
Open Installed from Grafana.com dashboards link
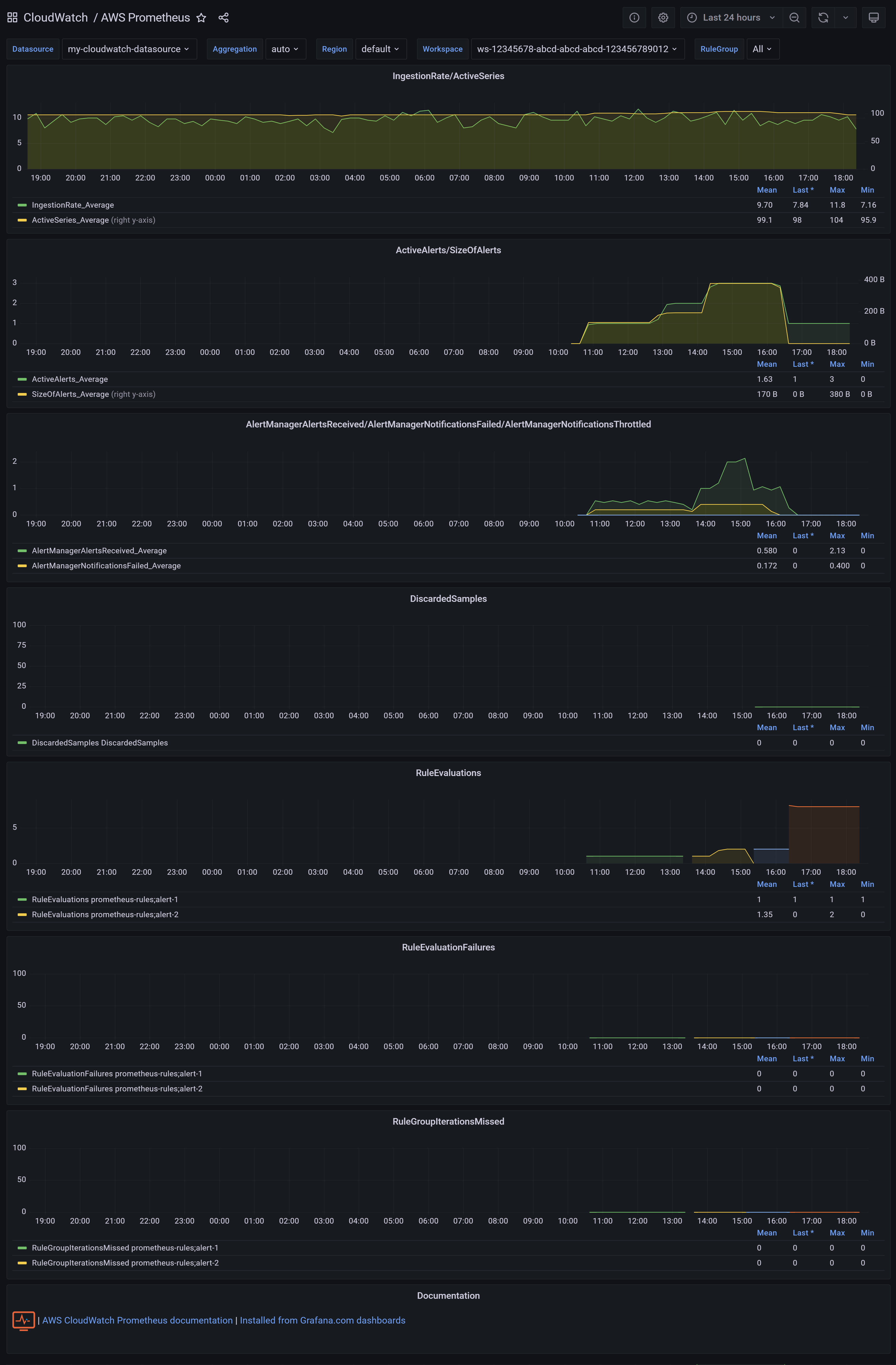click(322, 1320)
